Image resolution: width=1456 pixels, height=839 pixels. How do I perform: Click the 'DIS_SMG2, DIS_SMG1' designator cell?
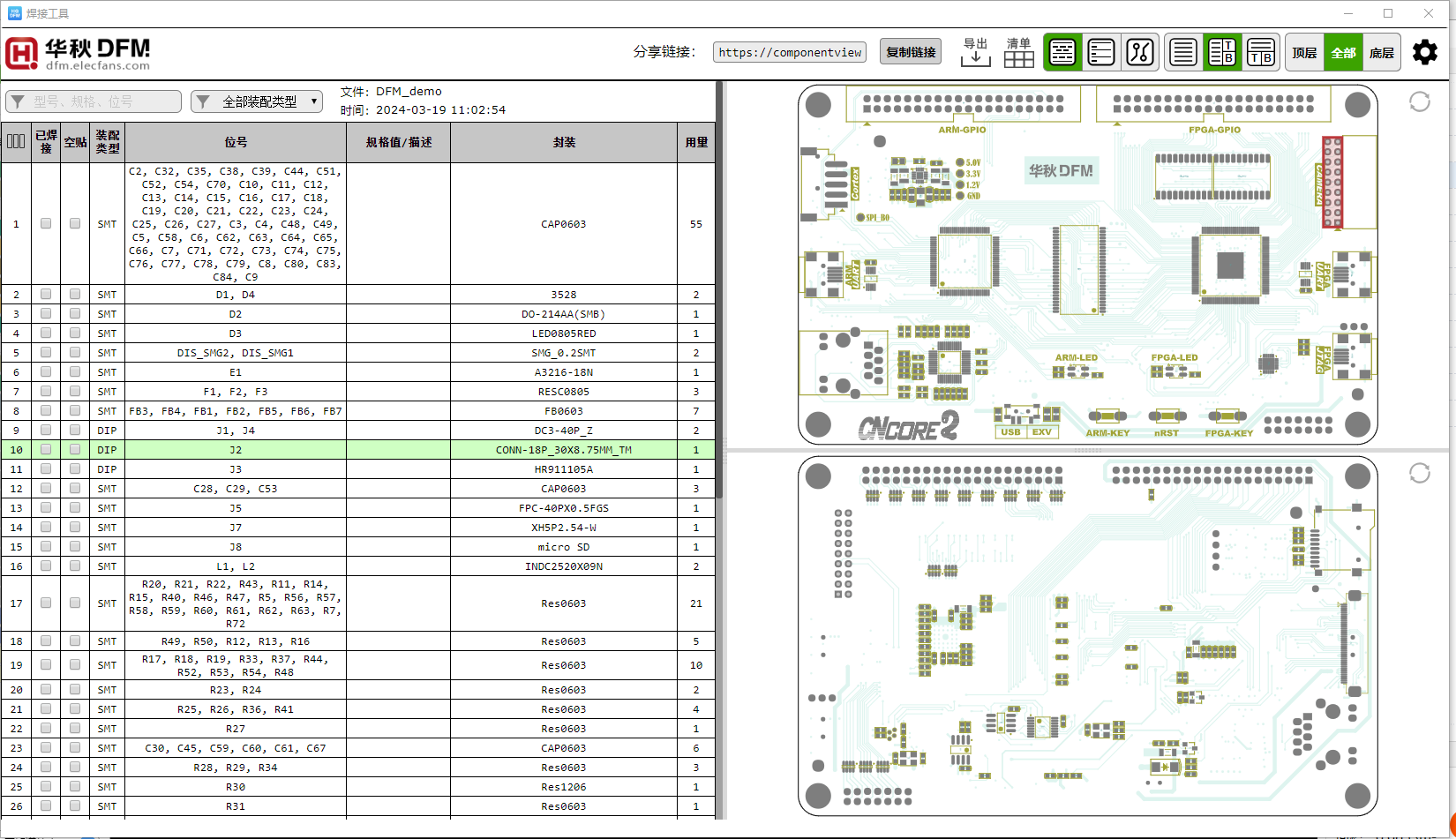tap(236, 353)
